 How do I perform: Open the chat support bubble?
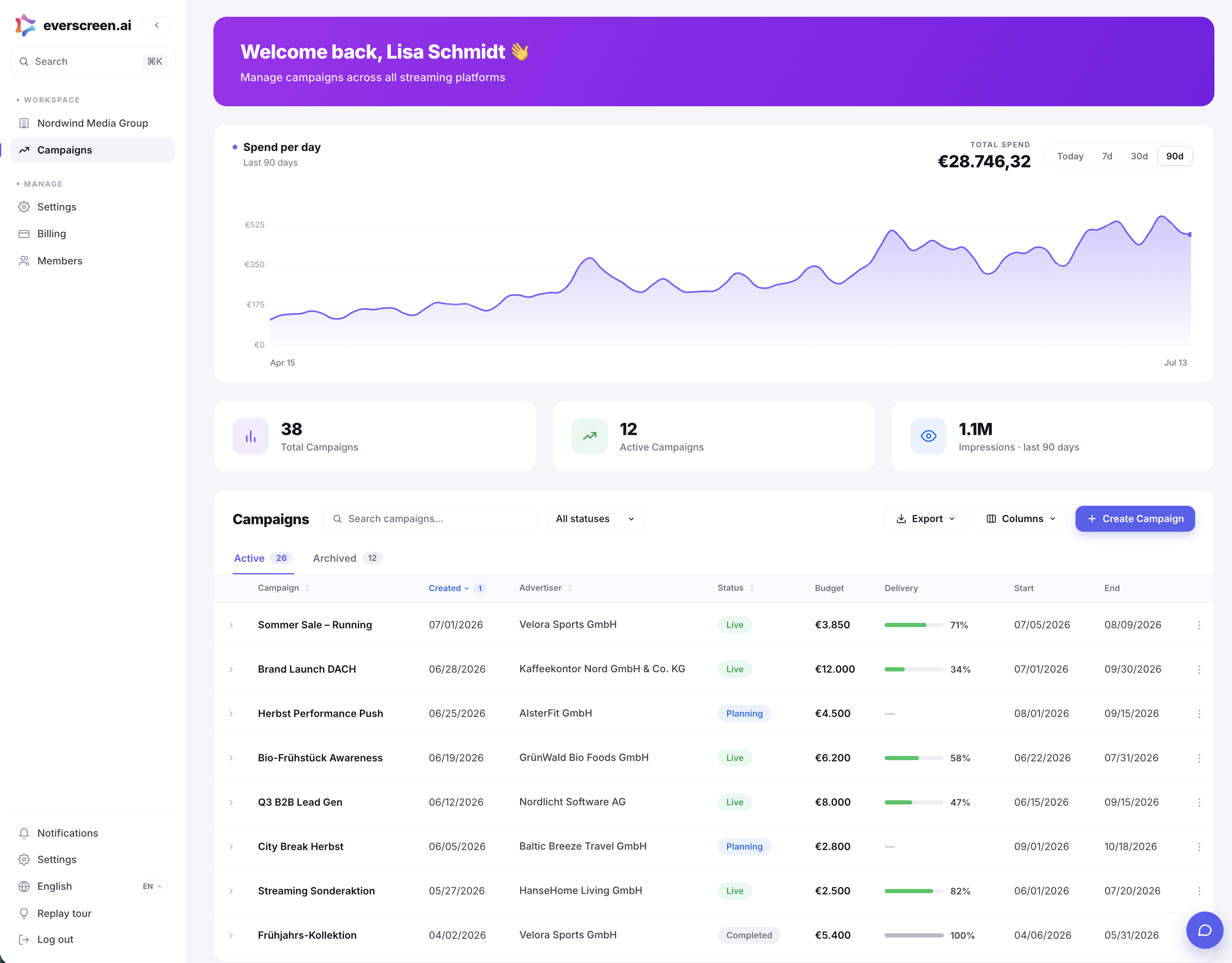1204,930
